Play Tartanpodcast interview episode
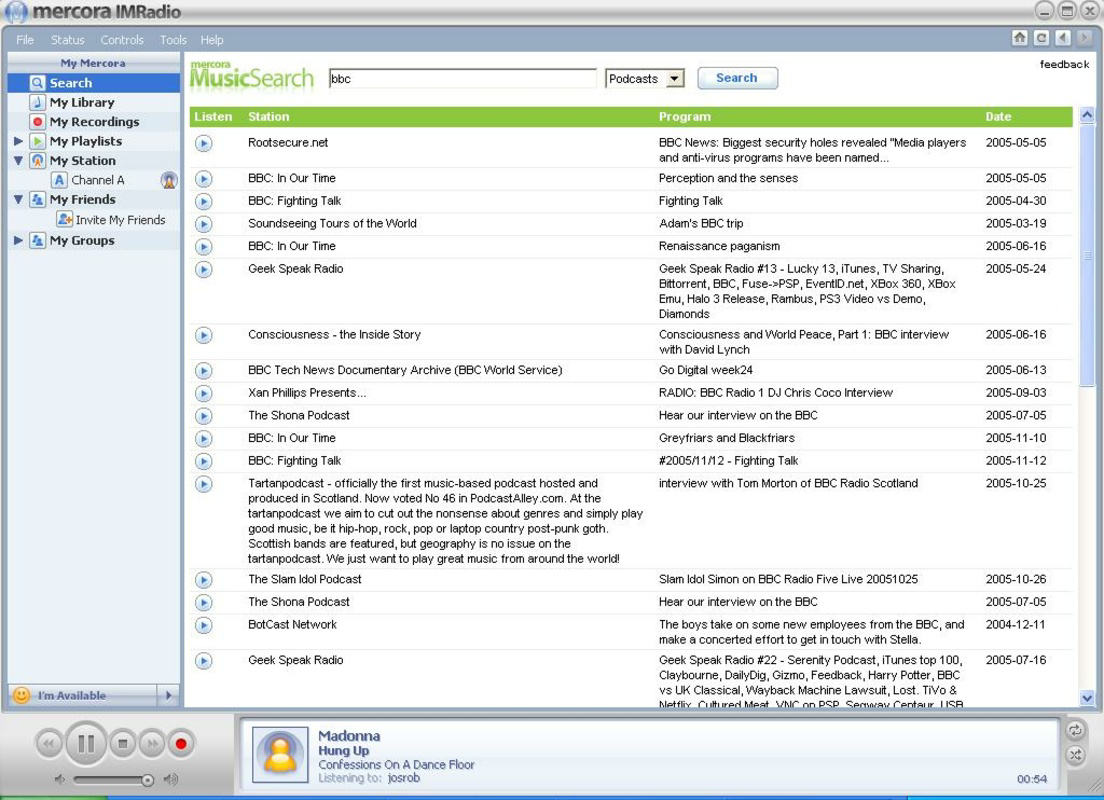 (203, 484)
